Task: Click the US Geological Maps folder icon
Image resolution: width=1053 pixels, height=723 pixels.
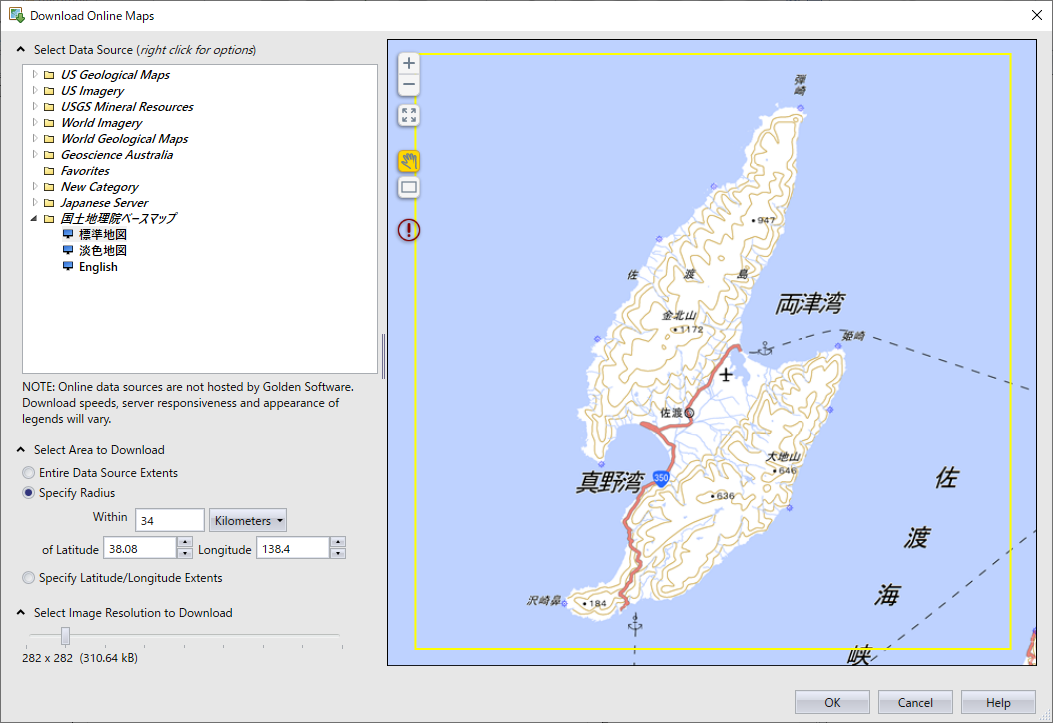Action: [x=49, y=75]
